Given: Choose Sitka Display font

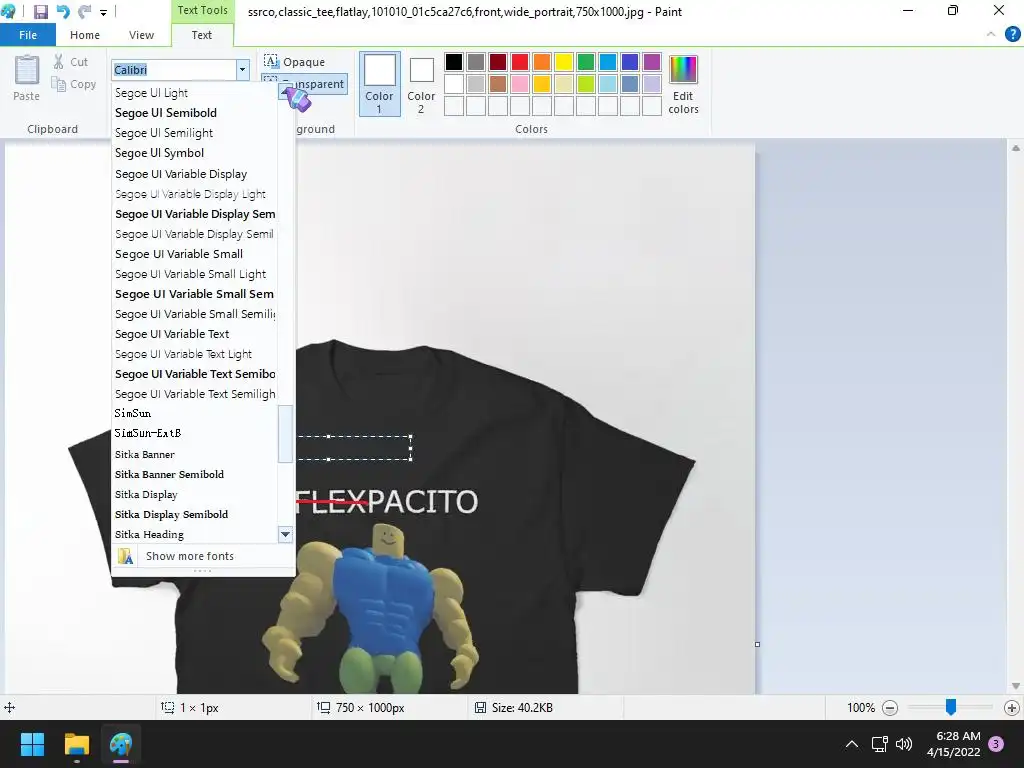Looking at the screenshot, I should click(194, 494).
